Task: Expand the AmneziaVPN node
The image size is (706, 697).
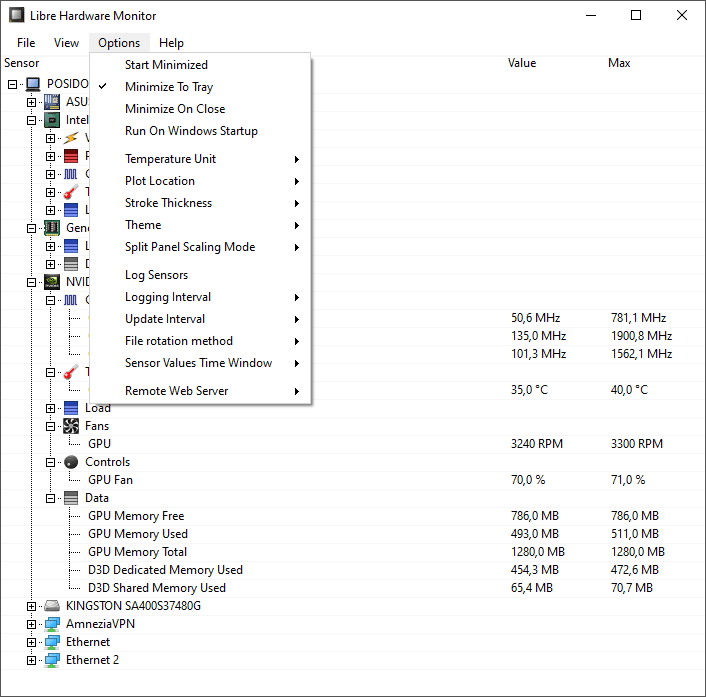Action: pos(32,625)
